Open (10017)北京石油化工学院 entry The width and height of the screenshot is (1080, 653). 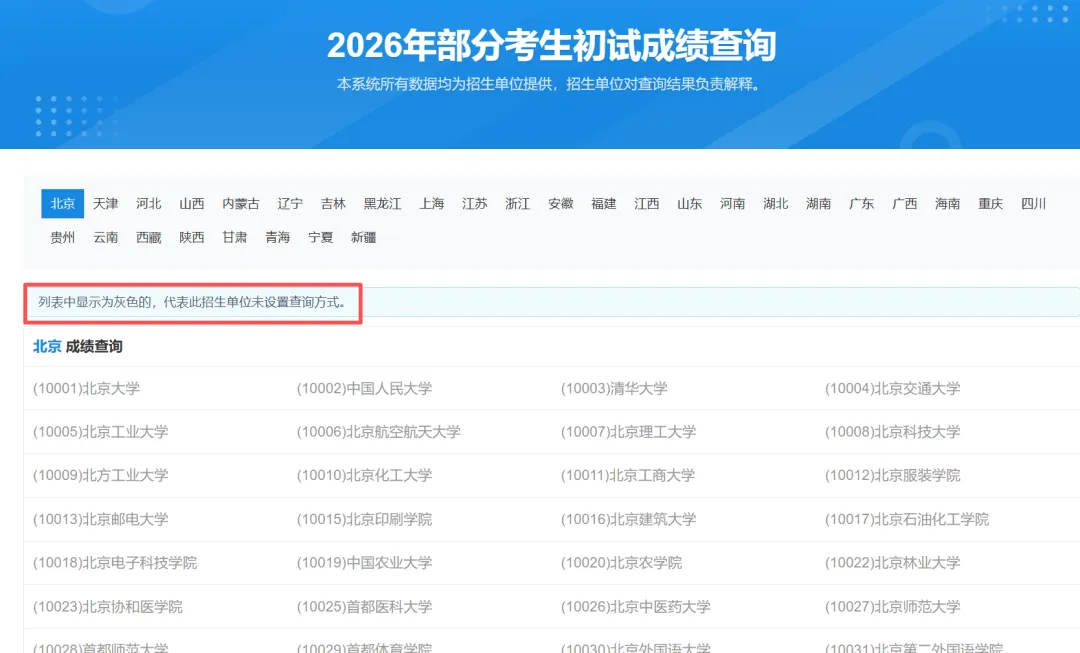click(907, 519)
